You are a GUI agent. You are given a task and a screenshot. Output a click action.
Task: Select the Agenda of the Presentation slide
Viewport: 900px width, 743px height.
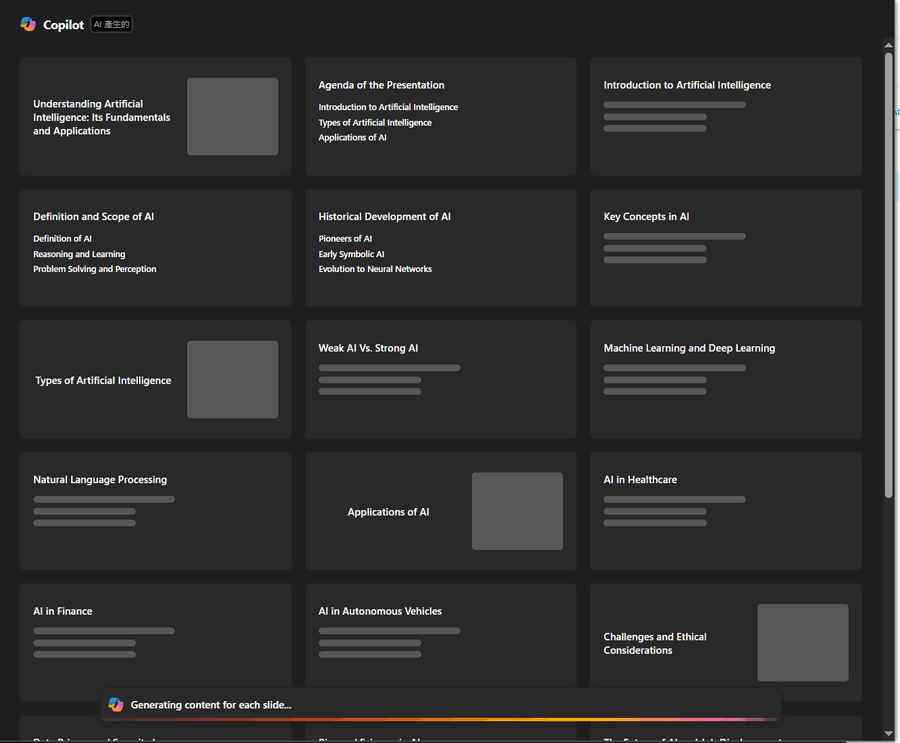coord(440,117)
